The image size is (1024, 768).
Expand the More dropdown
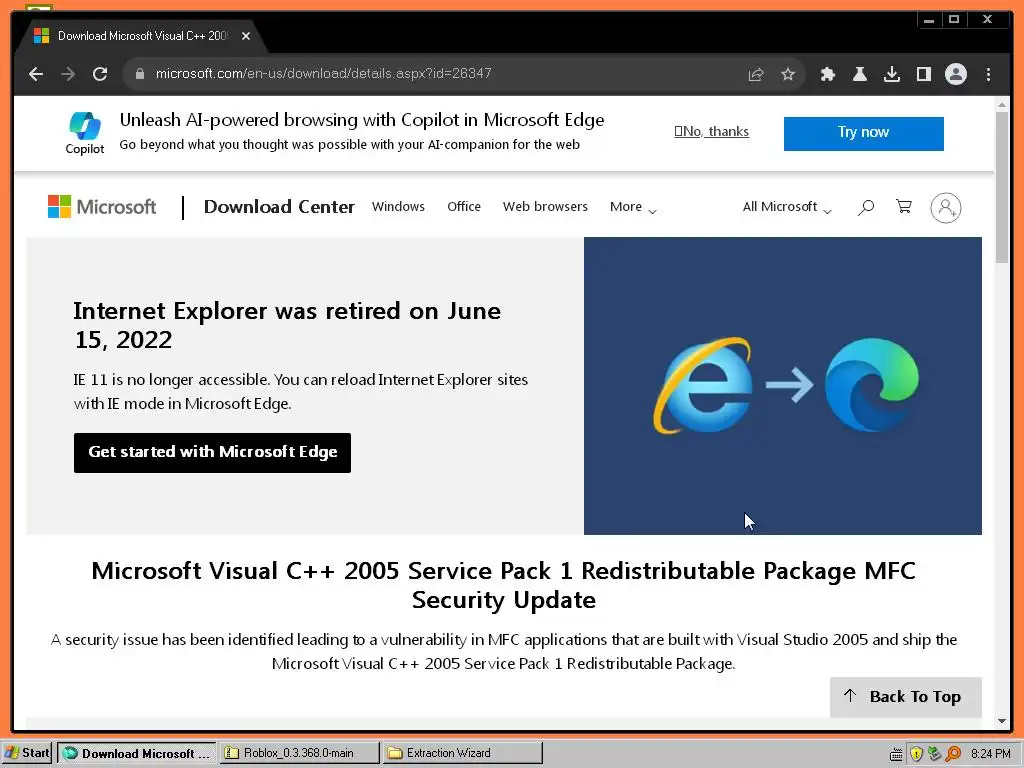(x=633, y=207)
